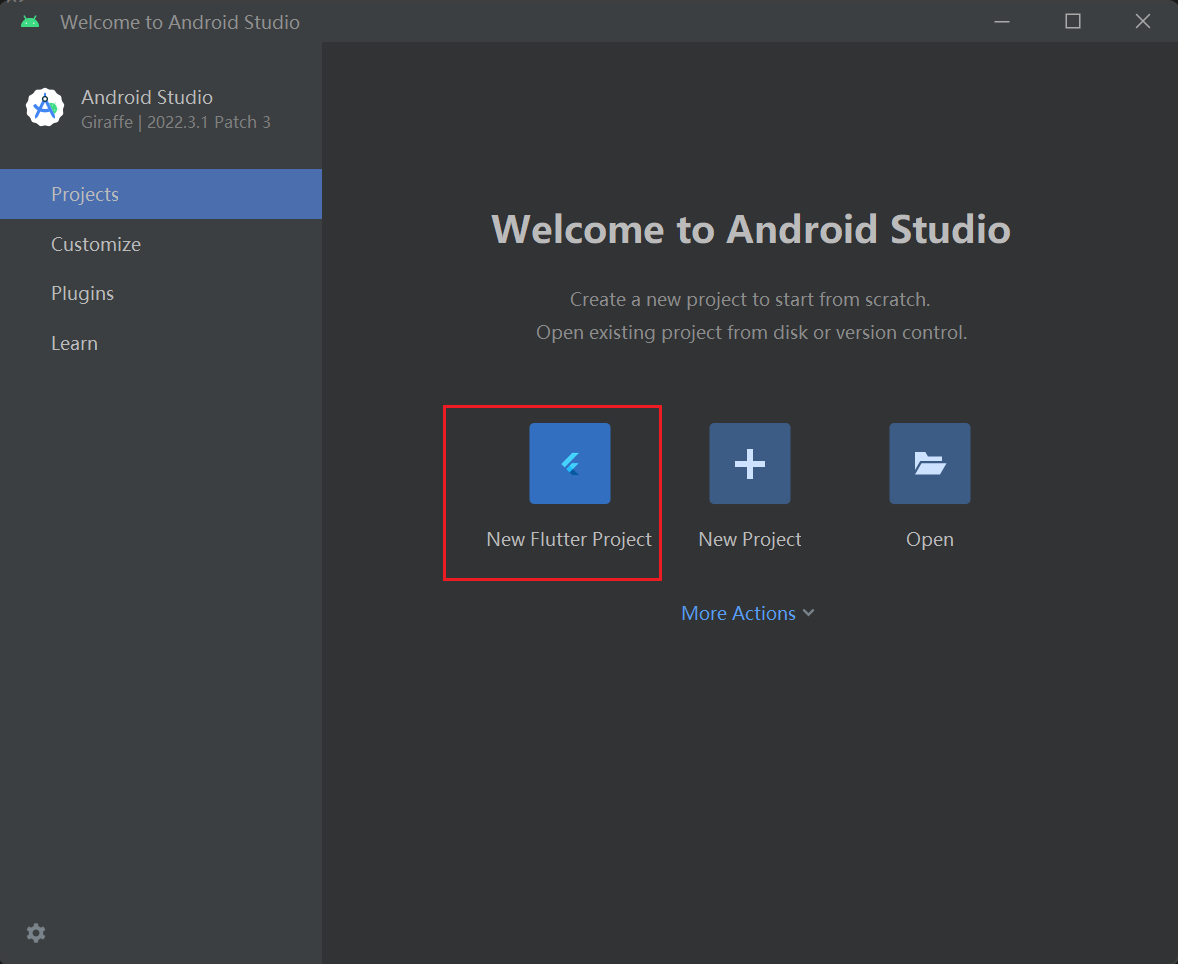
Task: Click the Giraffe 2022.3.1 Patch 3 version text
Action: tap(176, 122)
